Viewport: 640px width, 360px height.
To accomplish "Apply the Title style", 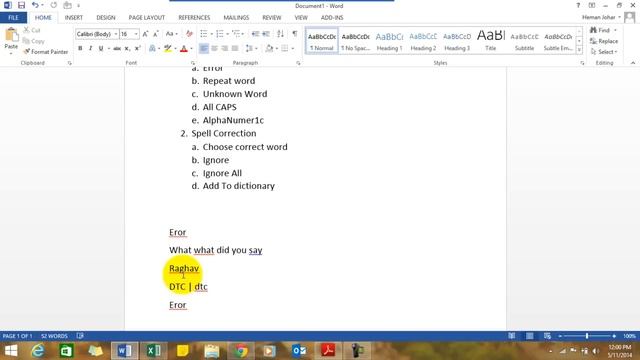I will click(491, 41).
